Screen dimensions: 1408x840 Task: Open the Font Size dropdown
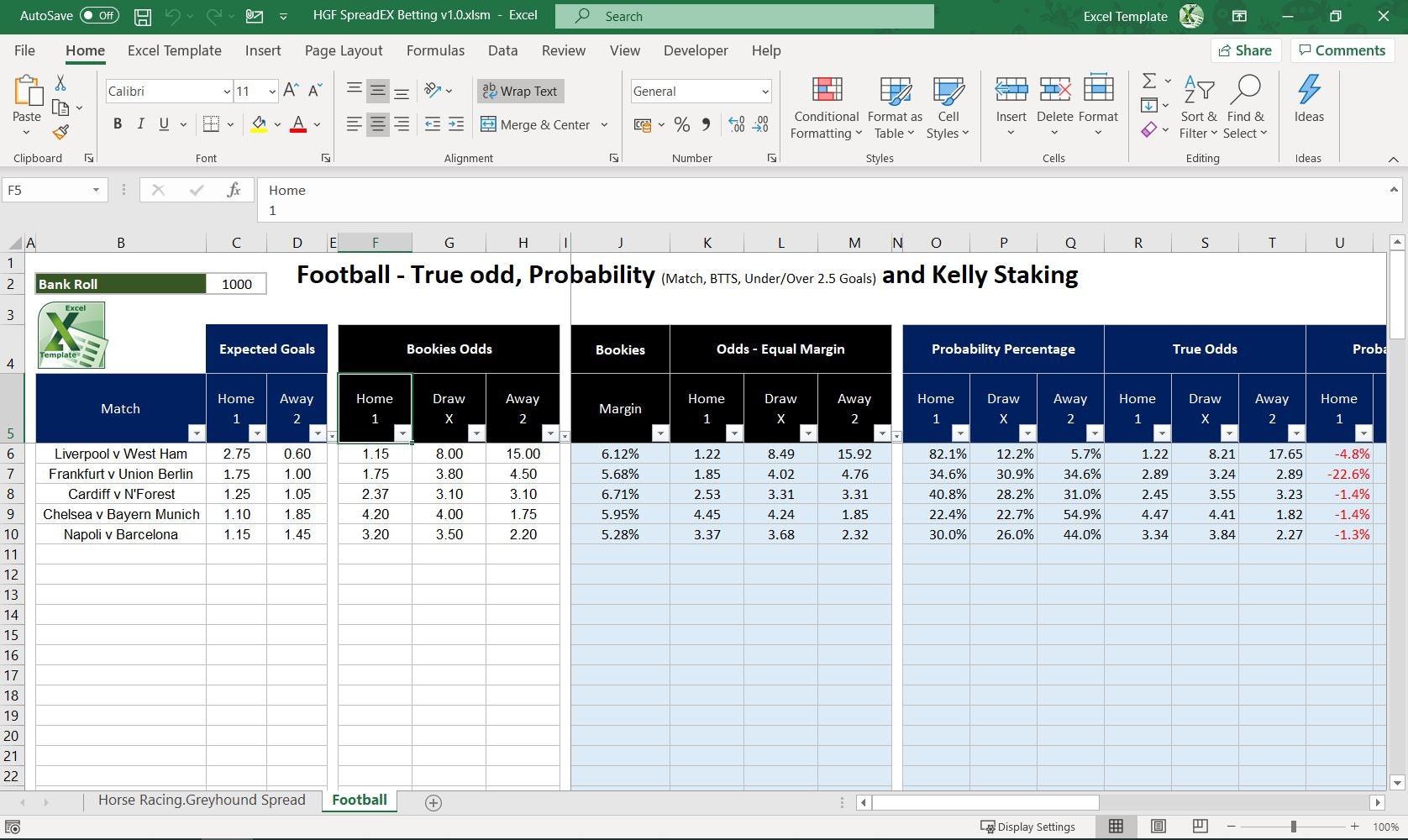(271, 91)
